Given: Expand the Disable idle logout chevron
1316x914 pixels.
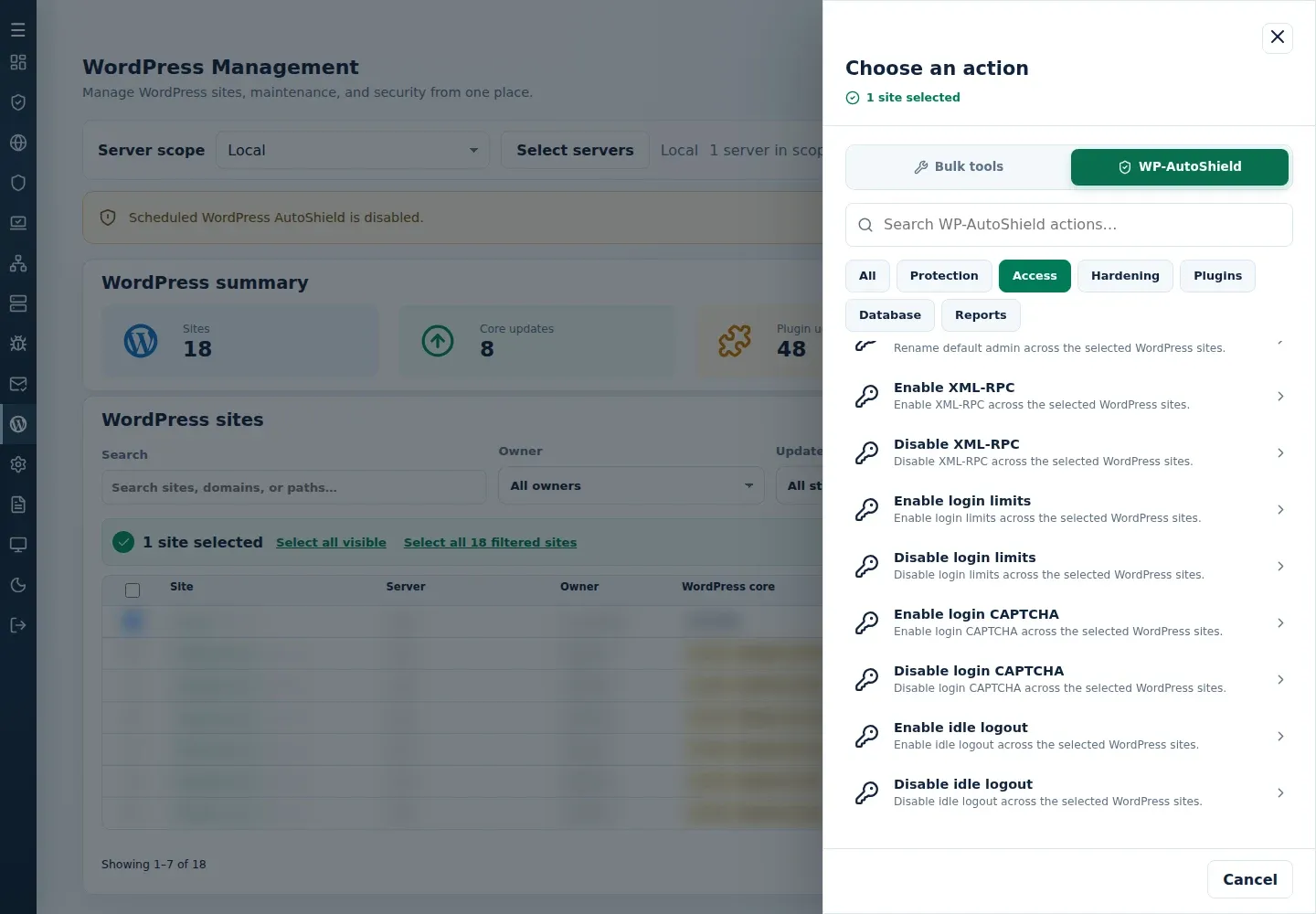Looking at the screenshot, I should (1280, 793).
